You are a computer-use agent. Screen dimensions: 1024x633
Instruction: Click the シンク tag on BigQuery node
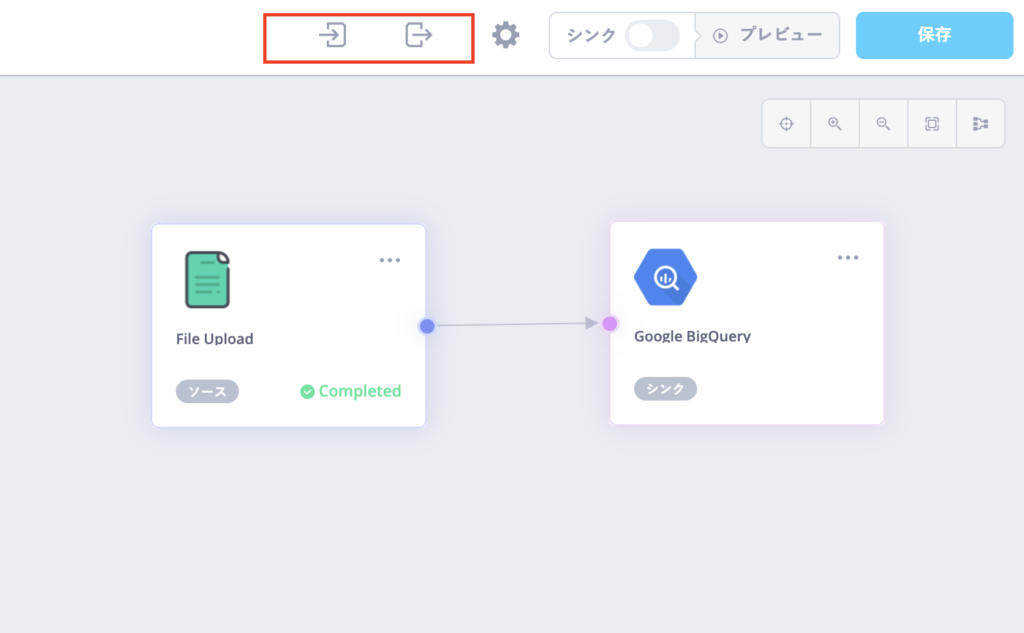(x=665, y=389)
